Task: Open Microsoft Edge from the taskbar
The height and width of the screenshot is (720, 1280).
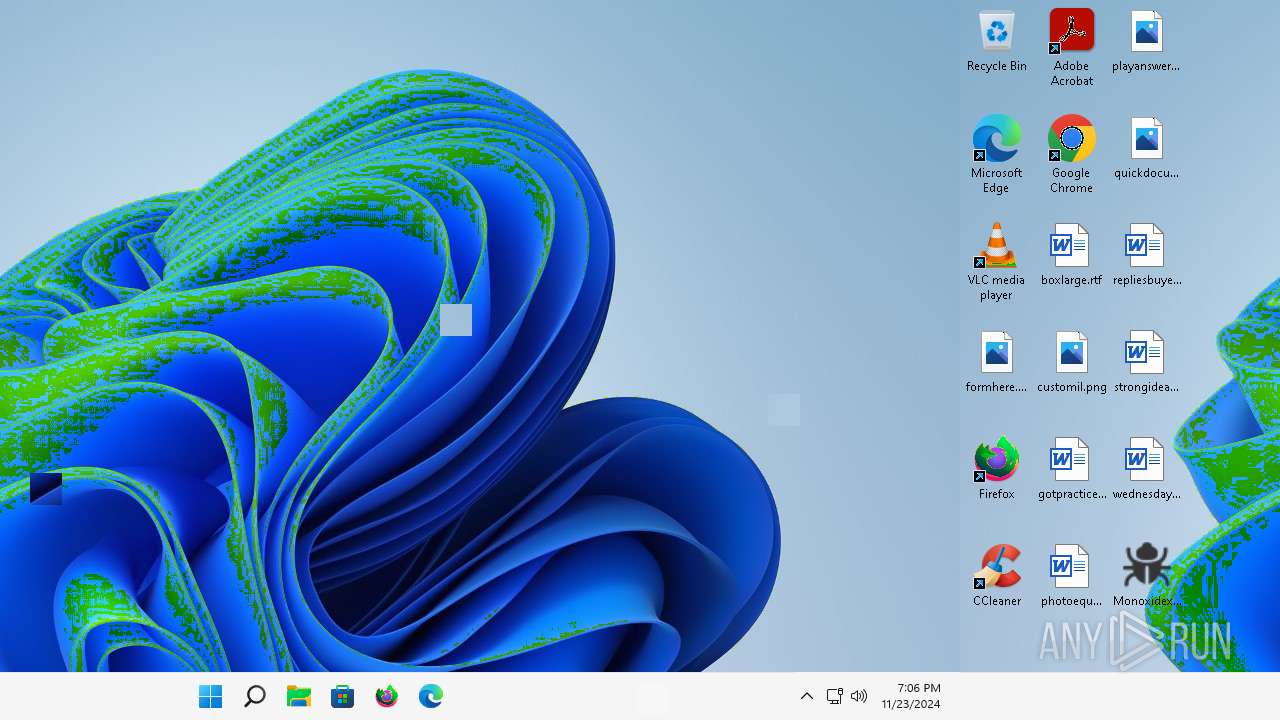Action: coord(431,697)
